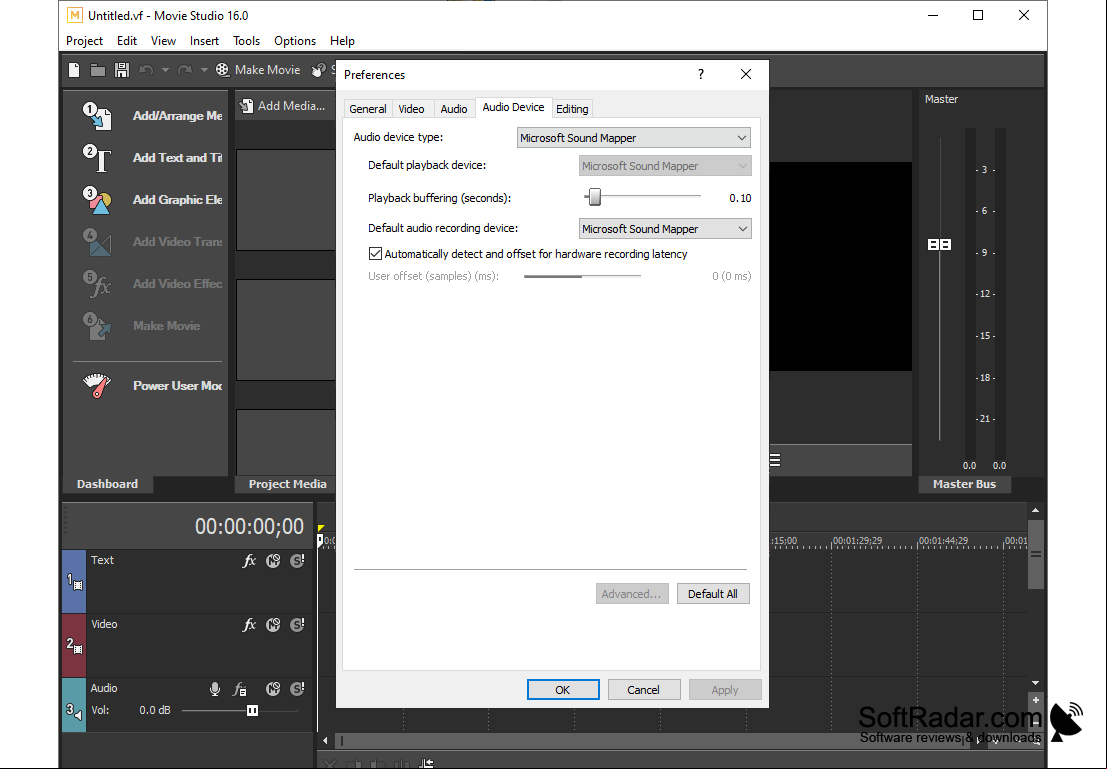The width and height of the screenshot is (1107, 769).
Task: Click the User offset slider
Action: click(x=582, y=276)
